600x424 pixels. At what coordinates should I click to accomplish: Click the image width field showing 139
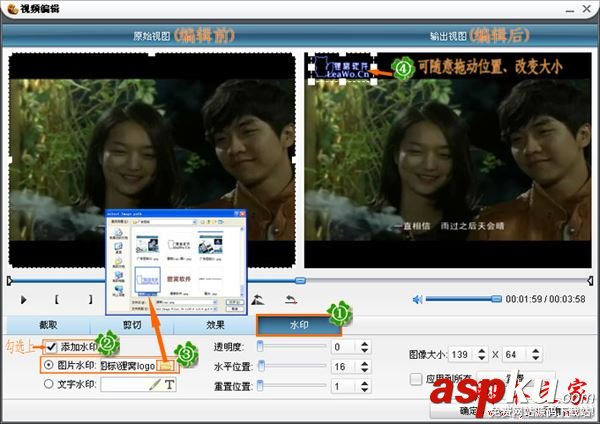click(x=463, y=355)
